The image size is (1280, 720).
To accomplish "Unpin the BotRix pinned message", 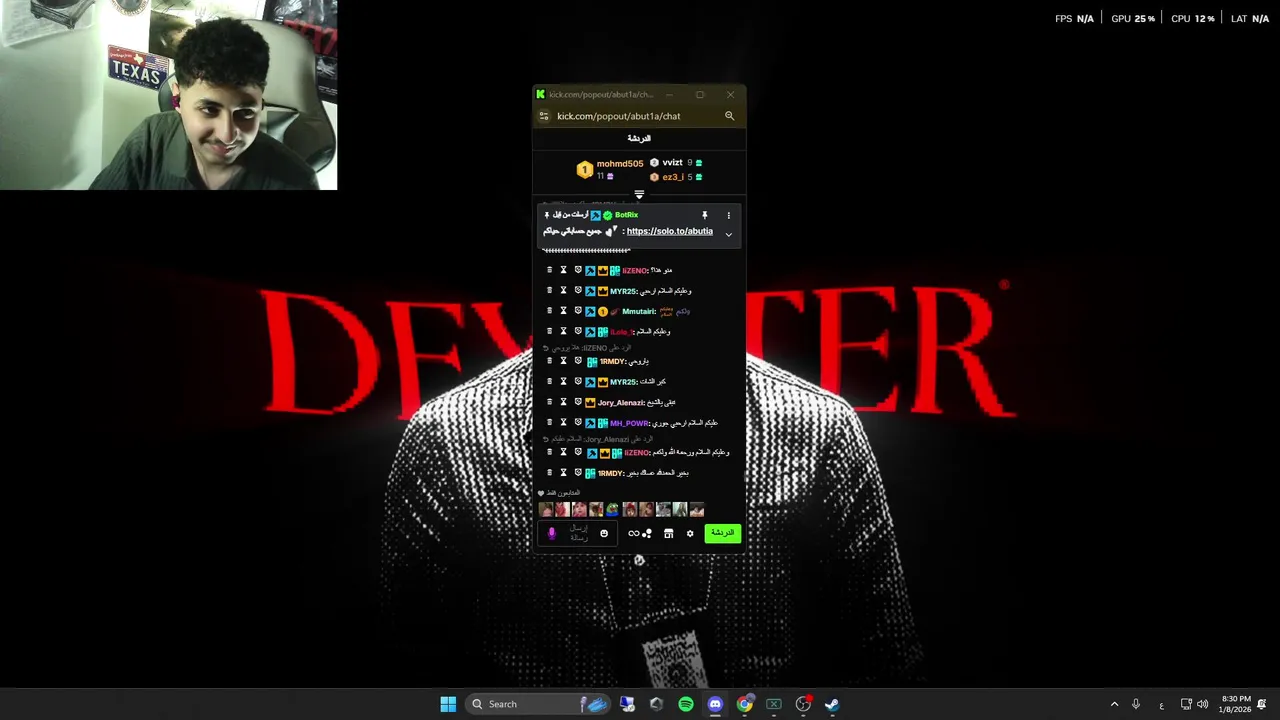I will pos(704,215).
